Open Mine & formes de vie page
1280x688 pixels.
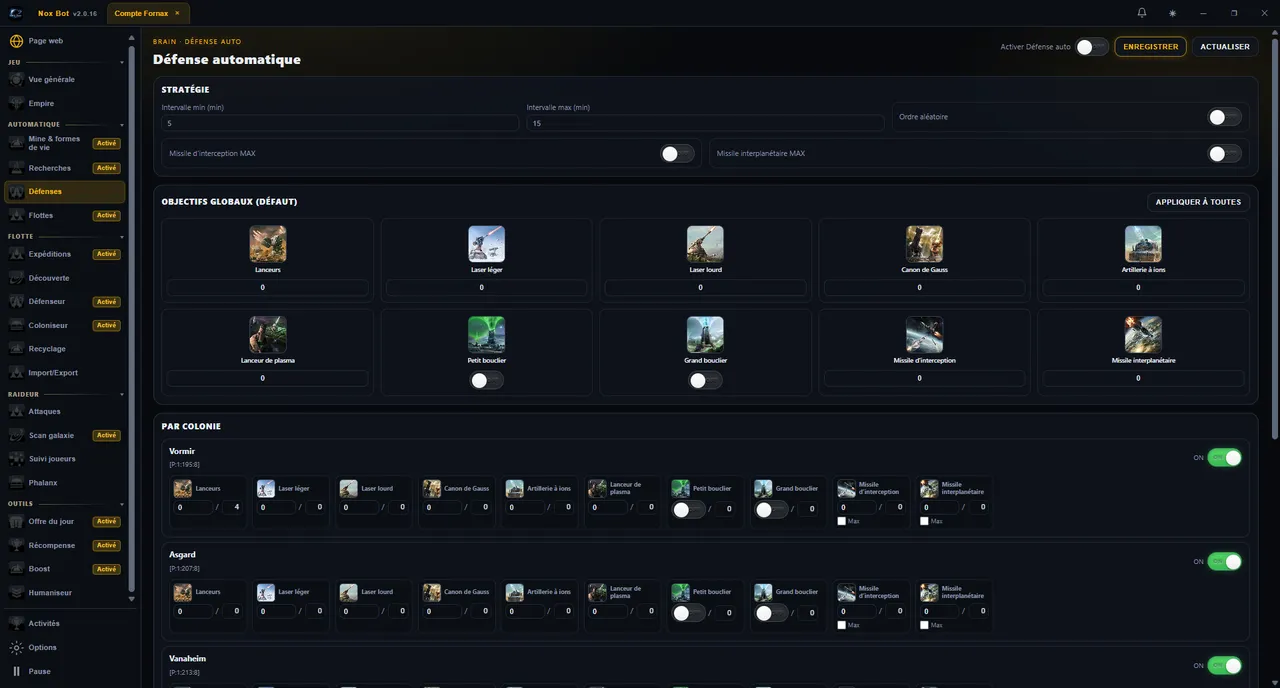click(65, 143)
